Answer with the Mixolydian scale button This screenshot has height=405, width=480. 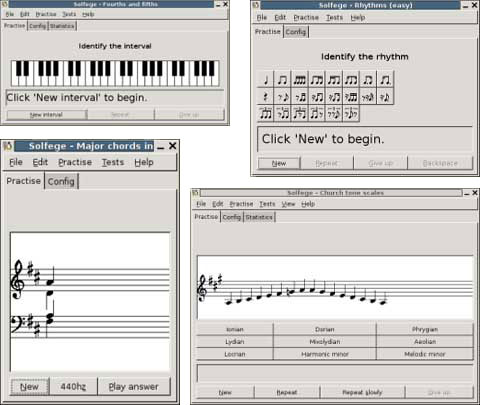[x=325, y=342]
